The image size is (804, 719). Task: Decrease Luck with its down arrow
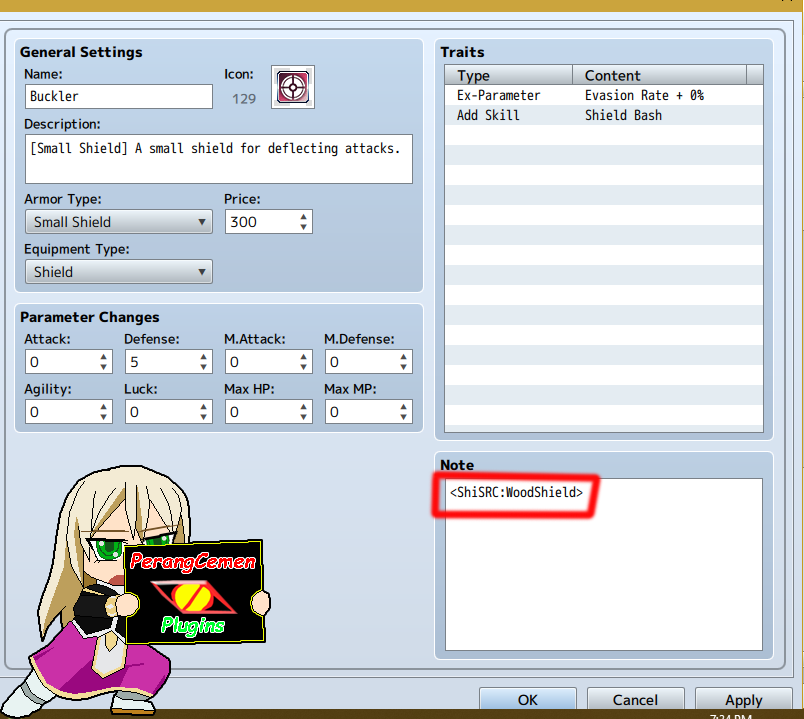204,417
